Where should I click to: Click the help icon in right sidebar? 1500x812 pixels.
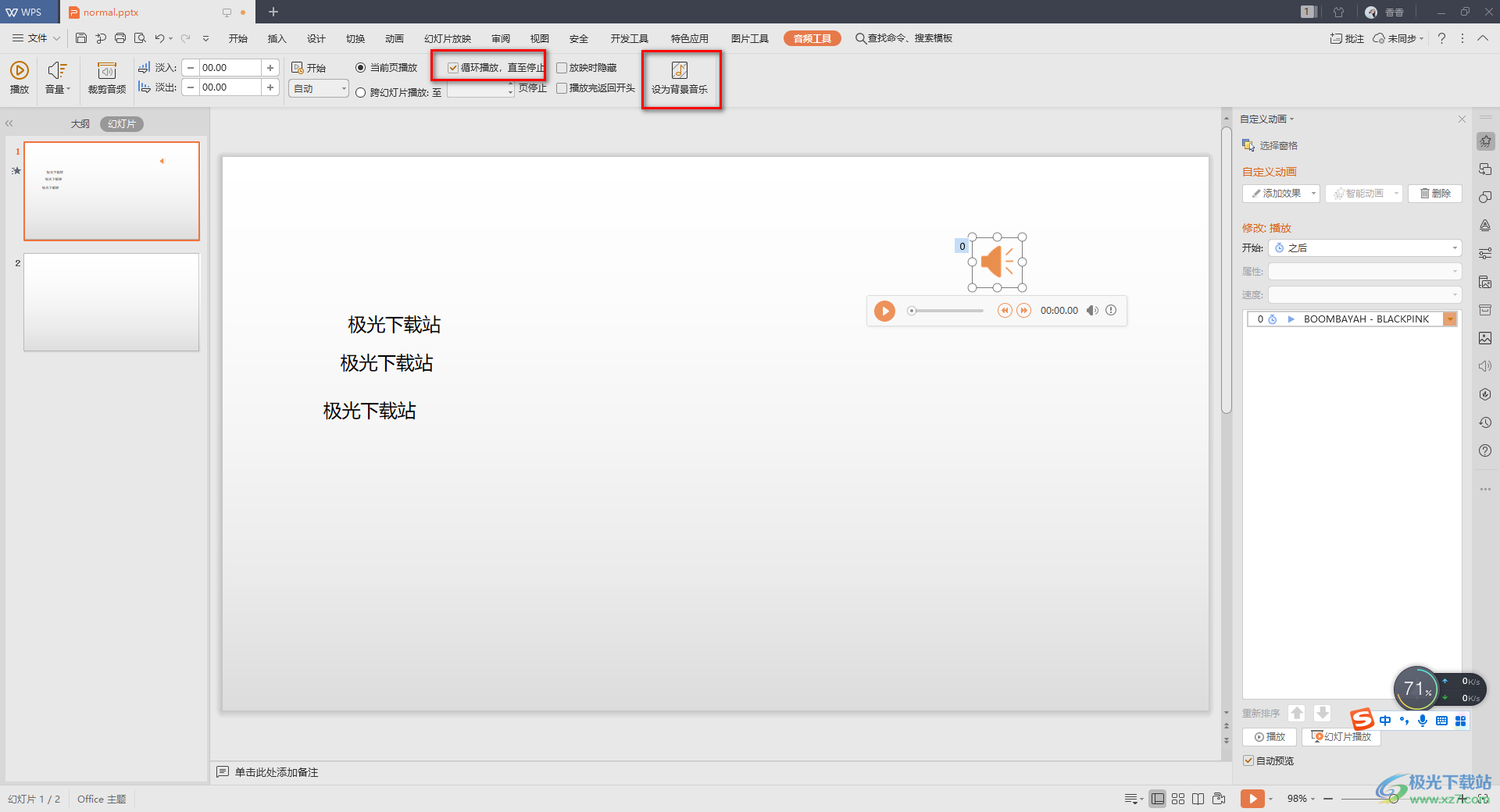click(1485, 451)
